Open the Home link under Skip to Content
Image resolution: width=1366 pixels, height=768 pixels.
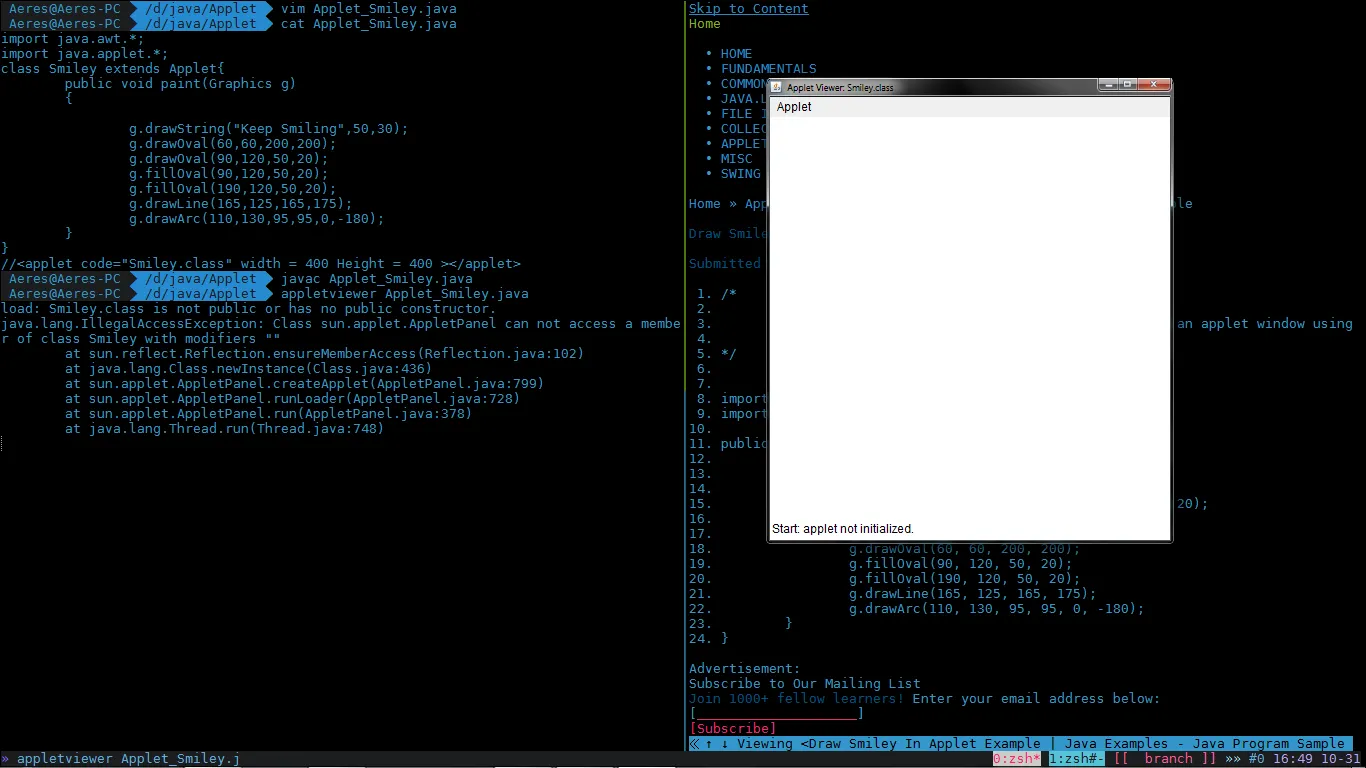(x=705, y=24)
